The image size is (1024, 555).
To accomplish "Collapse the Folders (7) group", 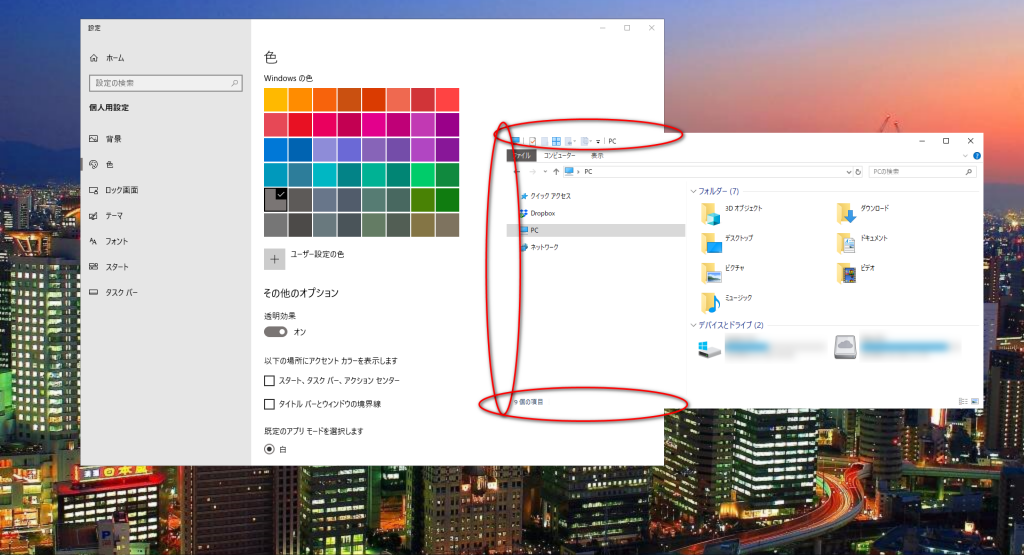I will click(x=694, y=190).
